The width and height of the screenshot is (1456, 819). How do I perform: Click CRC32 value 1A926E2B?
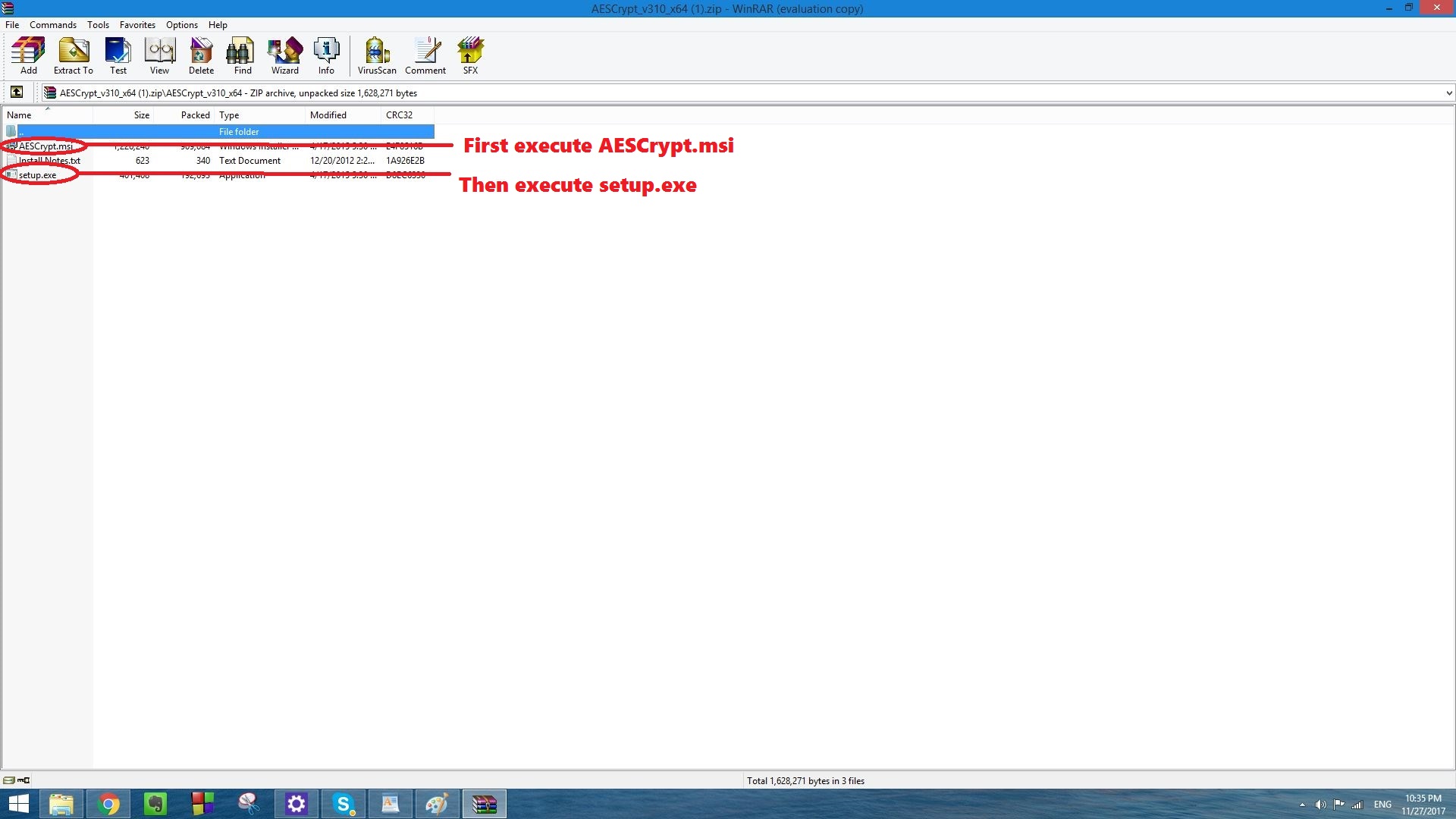click(405, 161)
